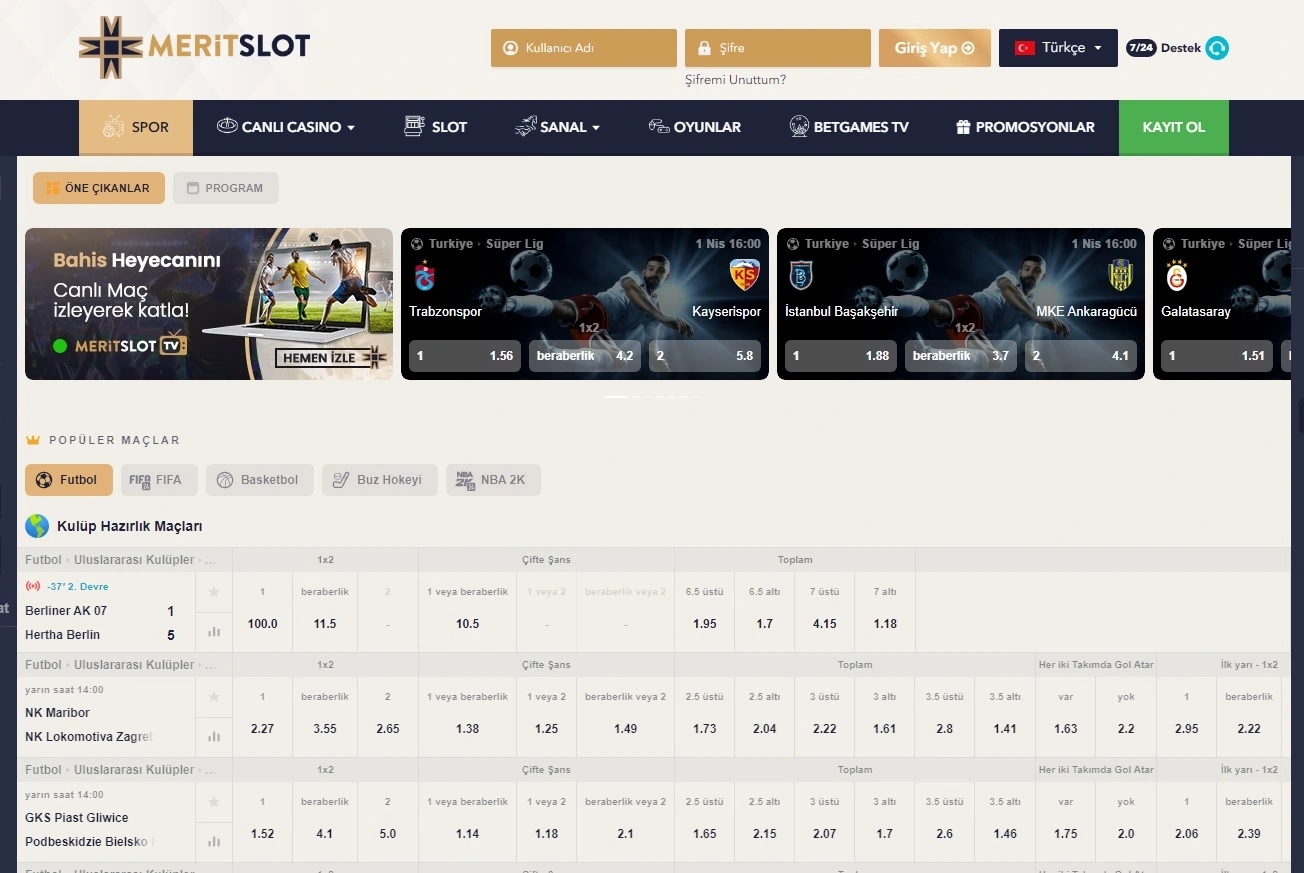1304x873 pixels.
Task: Select Berliner AK 07 home win odds 100.0
Action: [x=263, y=612]
